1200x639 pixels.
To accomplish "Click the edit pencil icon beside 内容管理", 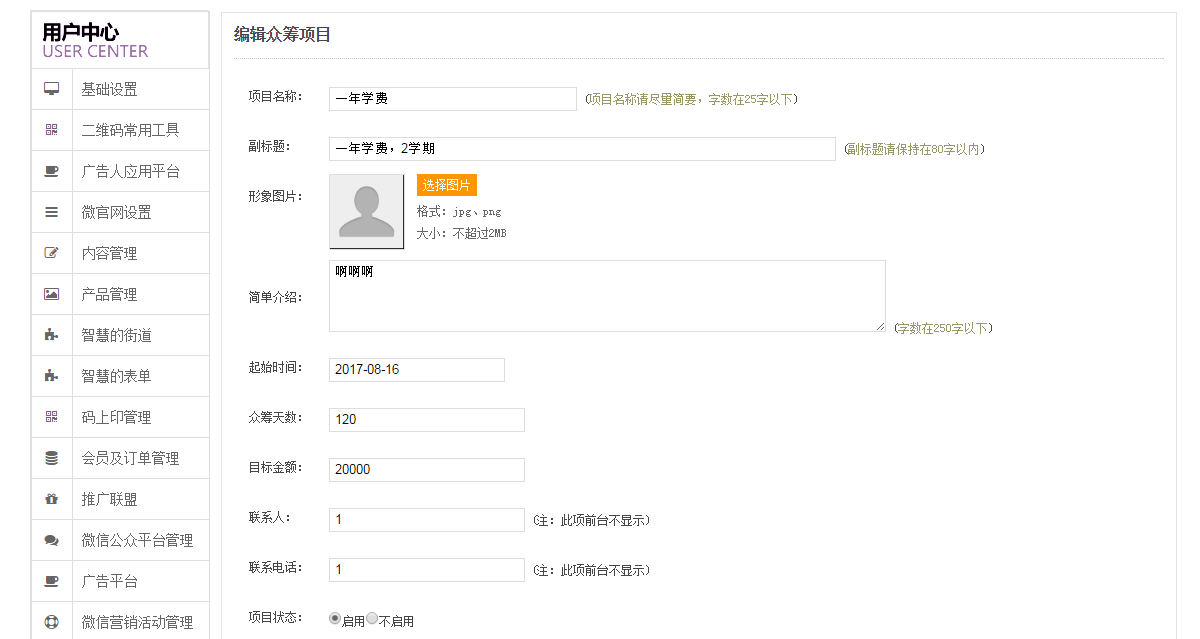I will (52, 253).
